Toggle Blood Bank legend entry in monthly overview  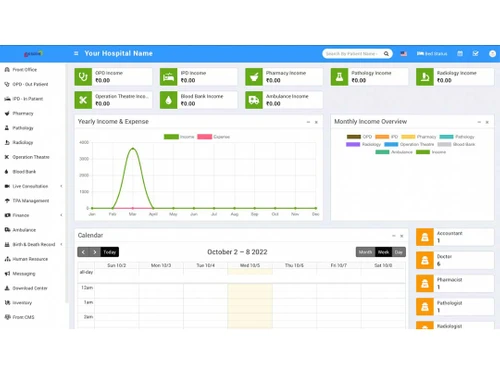[x=456, y=144]
